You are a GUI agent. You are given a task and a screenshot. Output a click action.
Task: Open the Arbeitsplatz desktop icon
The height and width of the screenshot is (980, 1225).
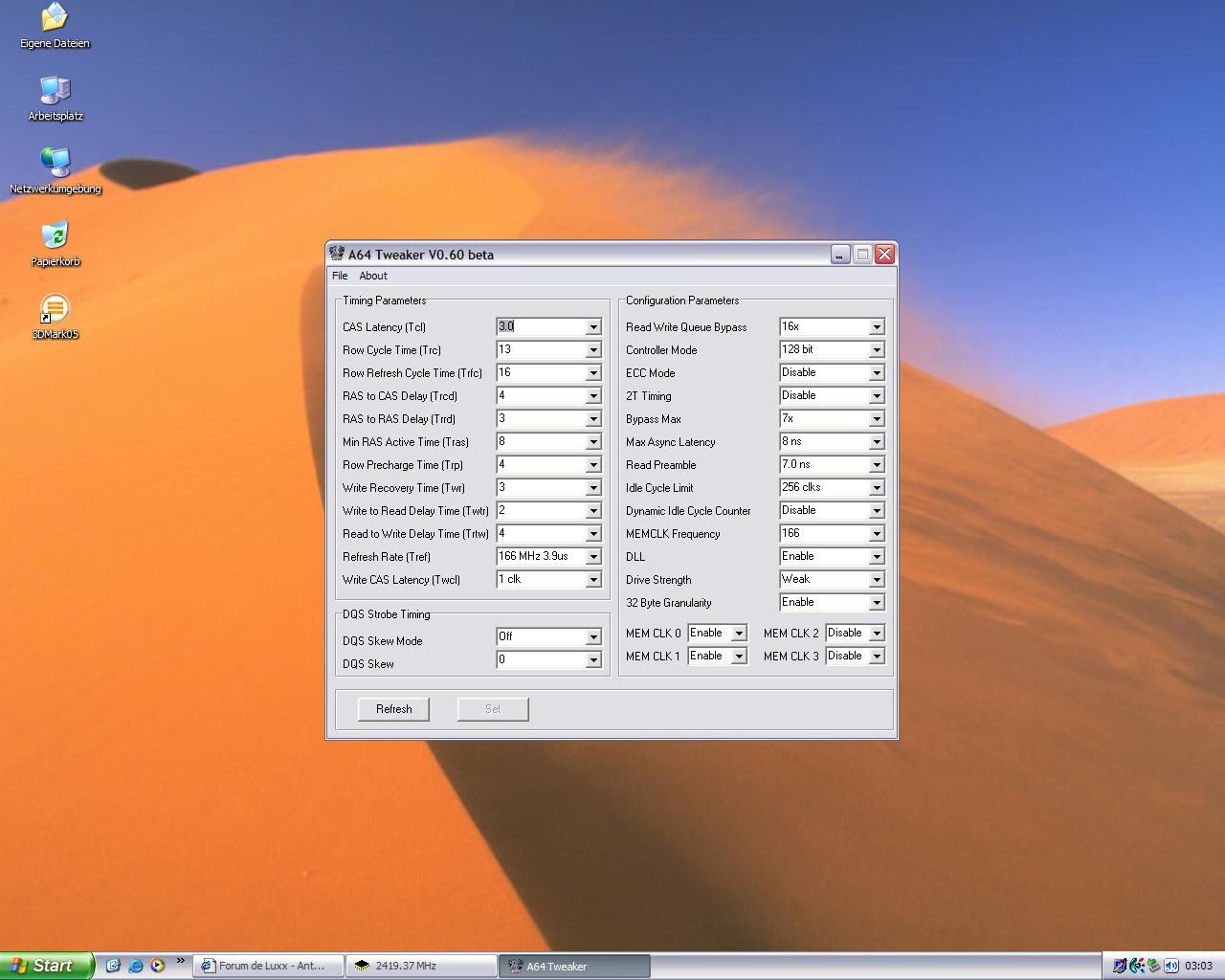tap(55, 99)
